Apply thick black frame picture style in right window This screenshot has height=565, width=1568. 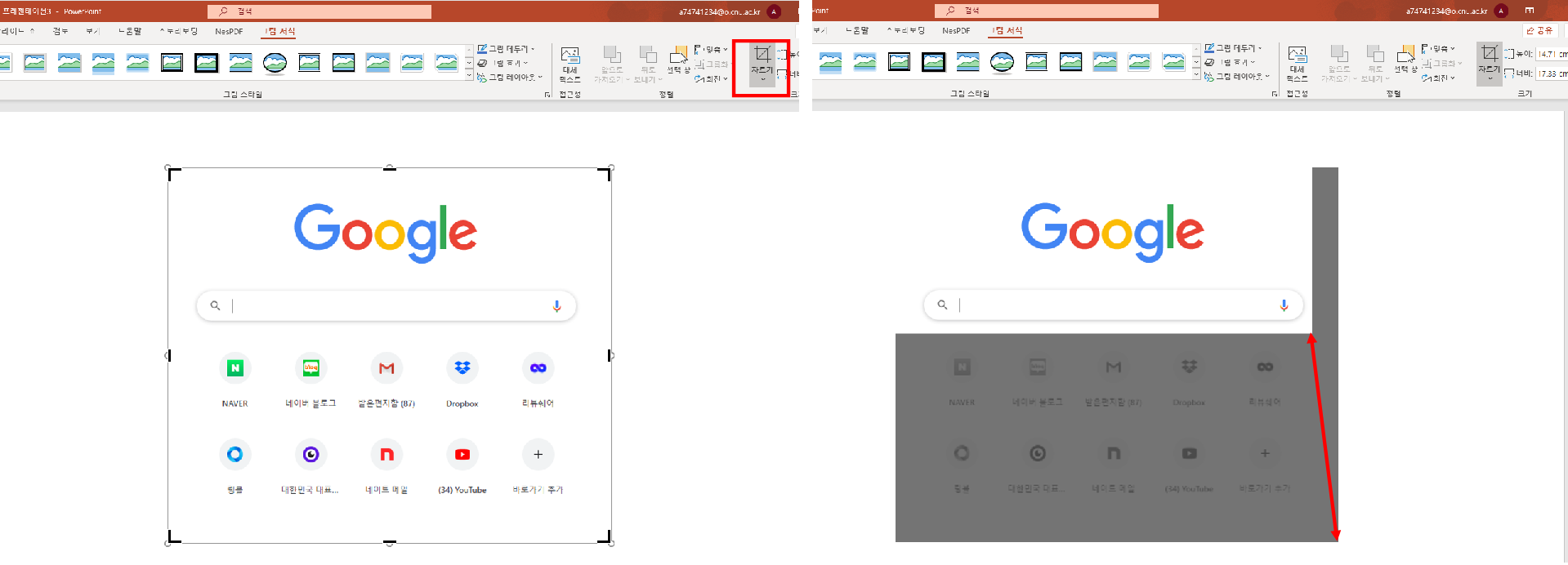coord(933,62)
